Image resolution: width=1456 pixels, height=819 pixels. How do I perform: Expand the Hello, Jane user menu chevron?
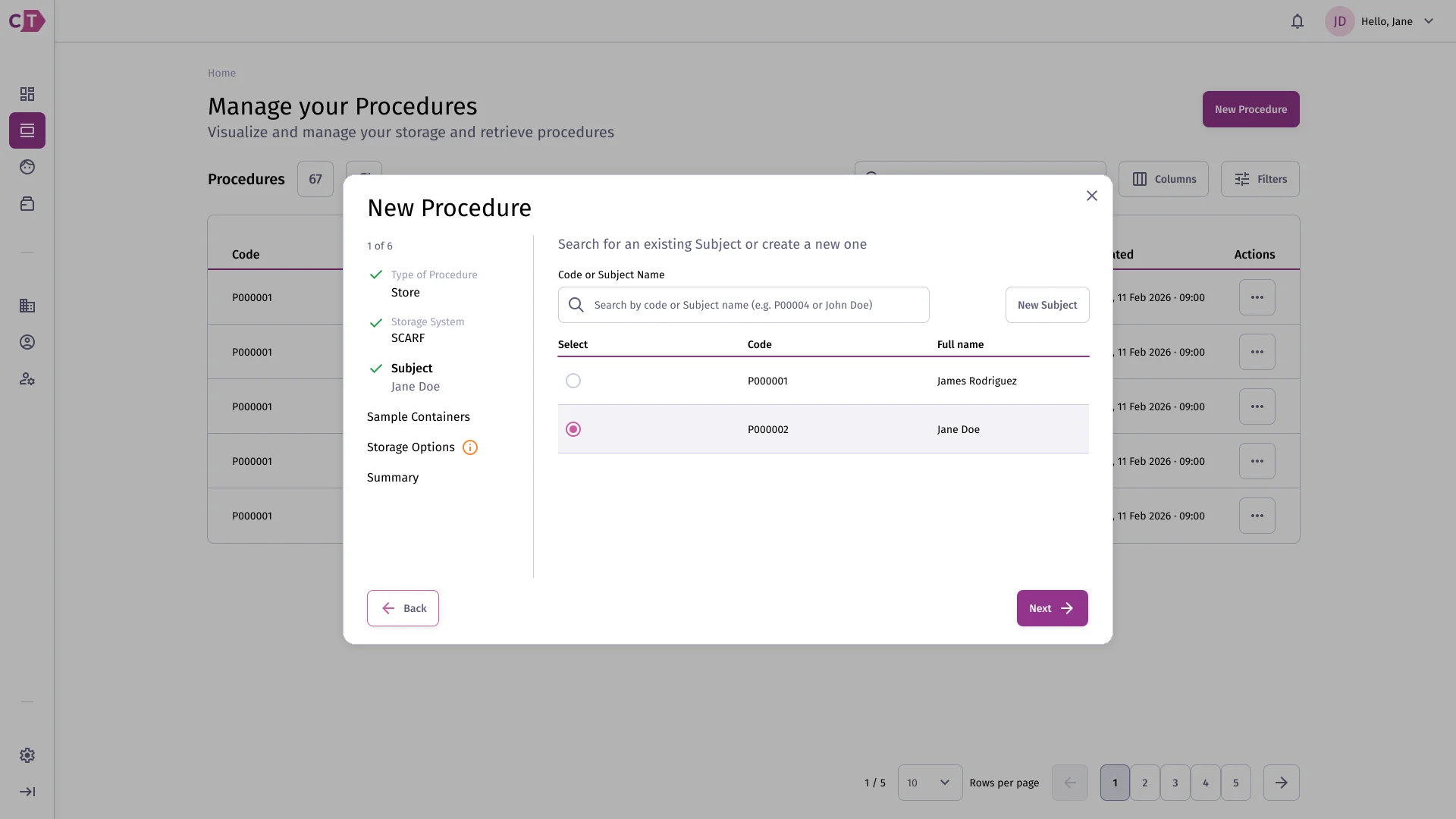[x=1429, y=21]
